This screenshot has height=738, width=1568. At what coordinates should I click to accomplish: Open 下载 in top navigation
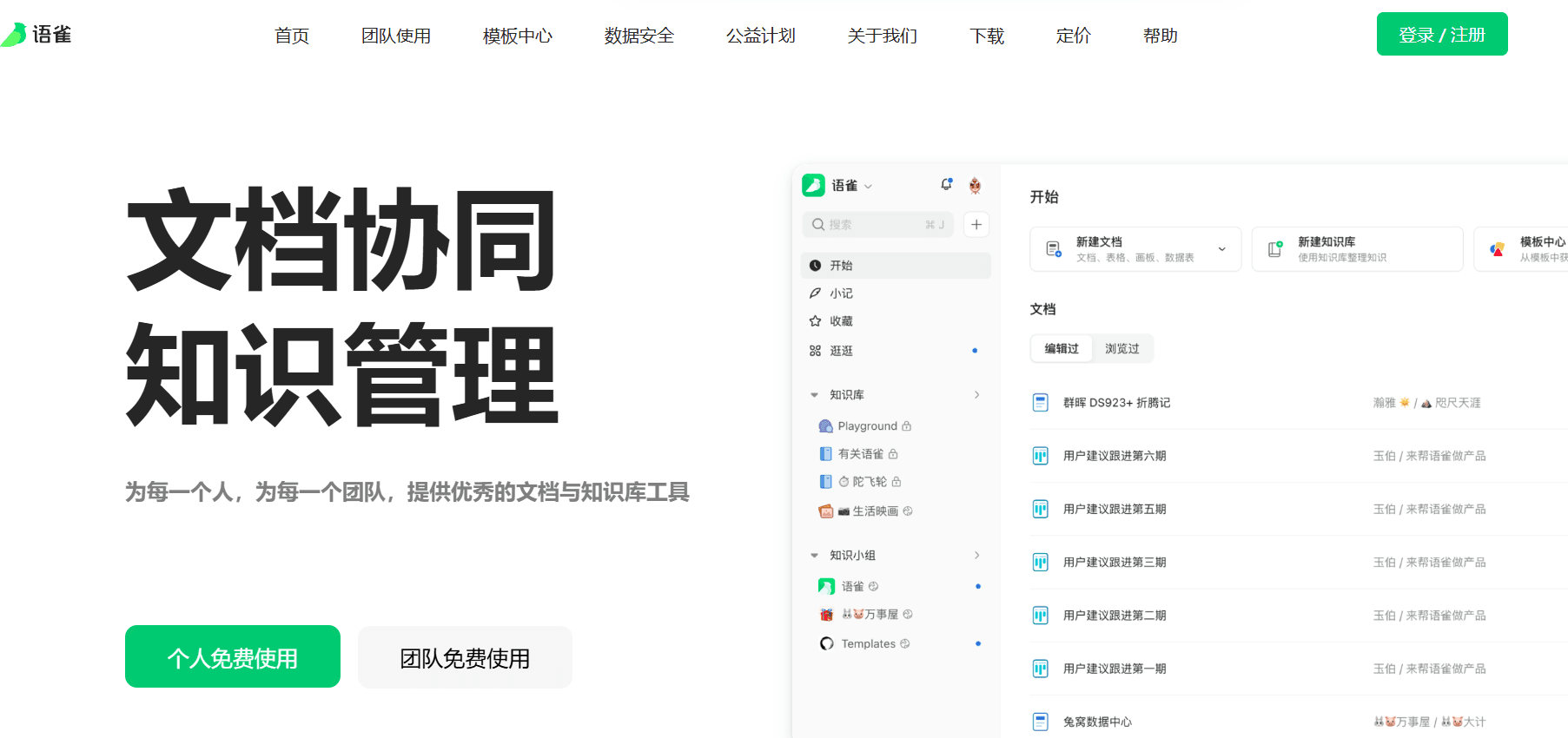[987, 36]
